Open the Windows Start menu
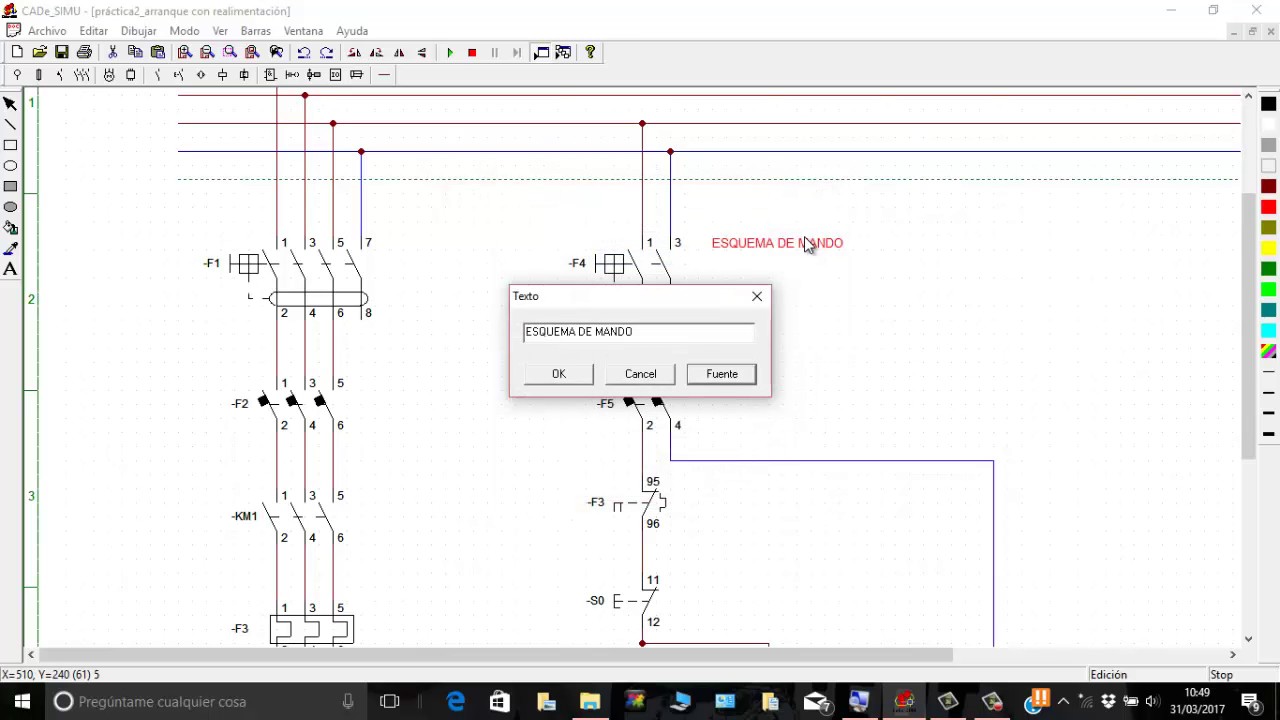Viewport: 1280px width, 720px height. [22, 701]
